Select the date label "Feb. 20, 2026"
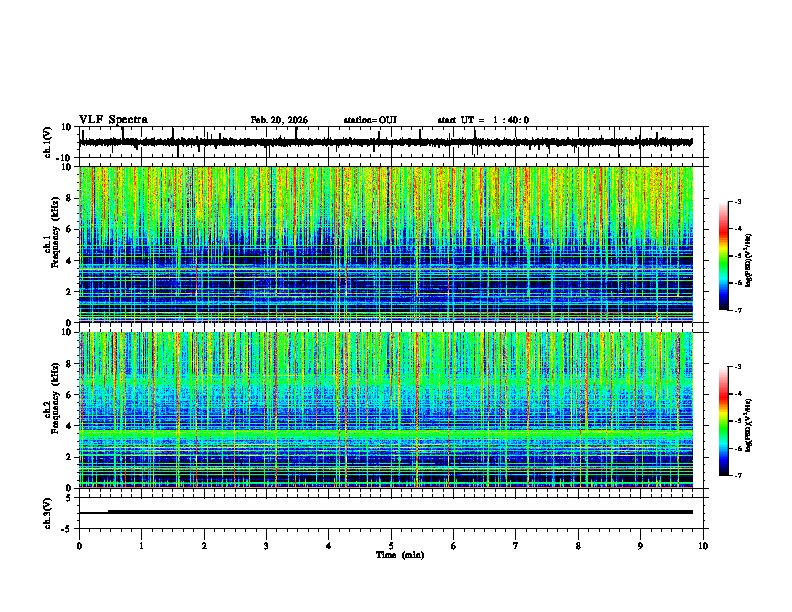Screen dimensions: 792x612 point(279,120)
